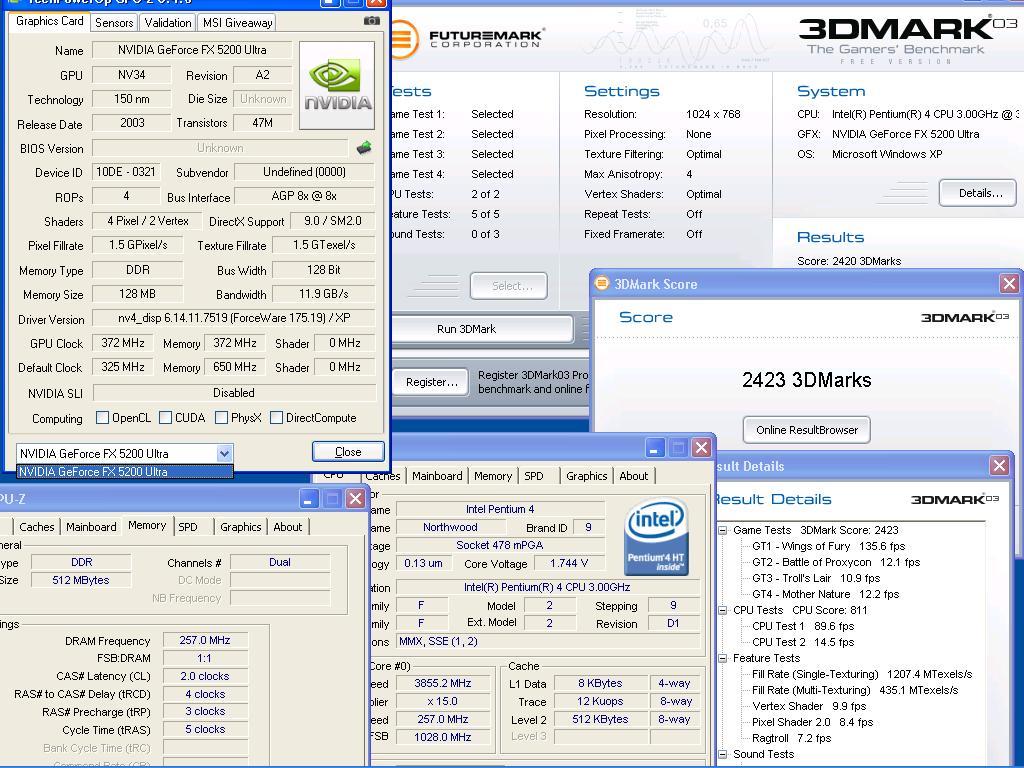Enable the PhysX checkbox
1024x768 pixels.
(221, 417)
